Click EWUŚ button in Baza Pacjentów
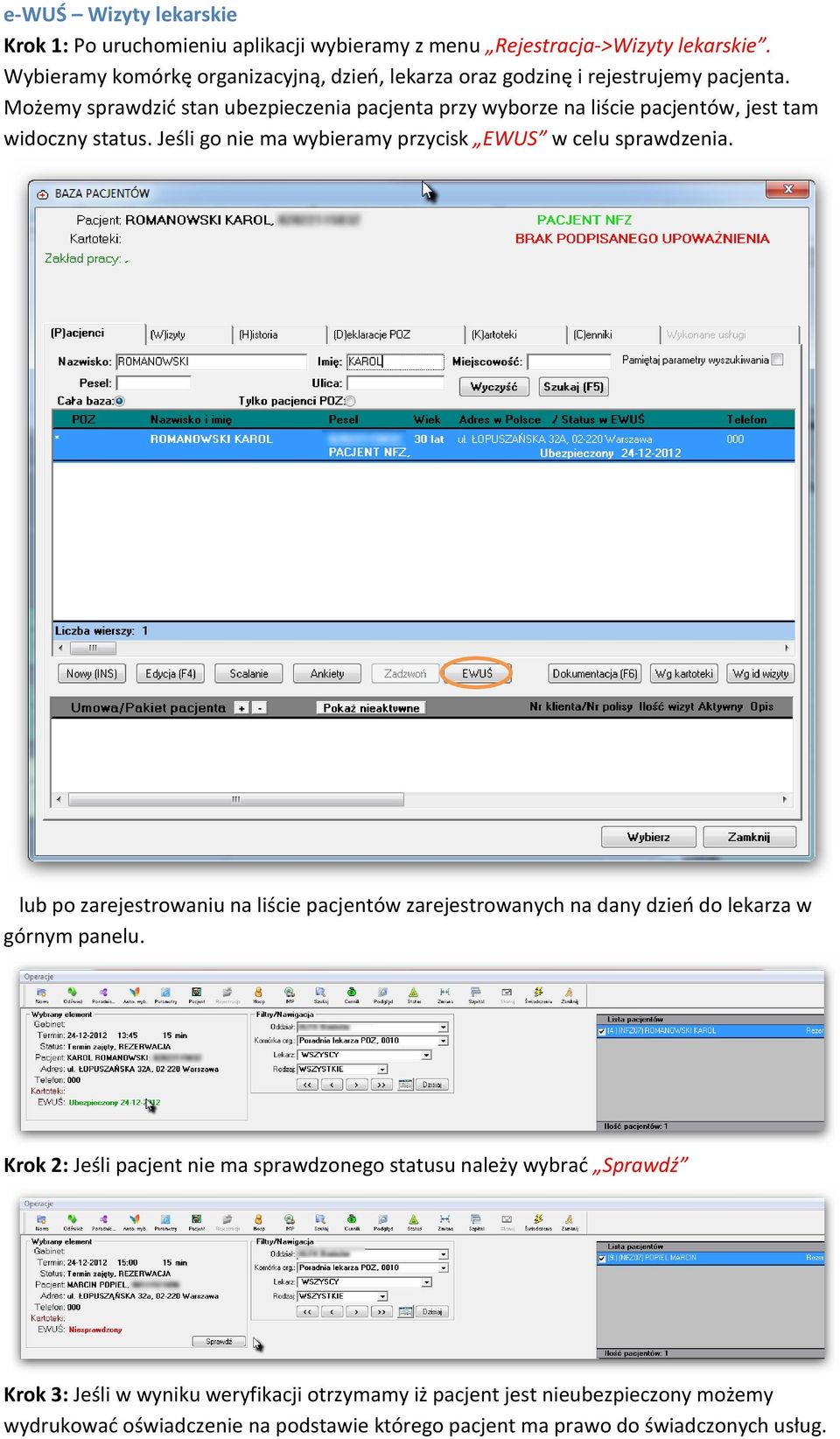 click(x=477, y=673)
